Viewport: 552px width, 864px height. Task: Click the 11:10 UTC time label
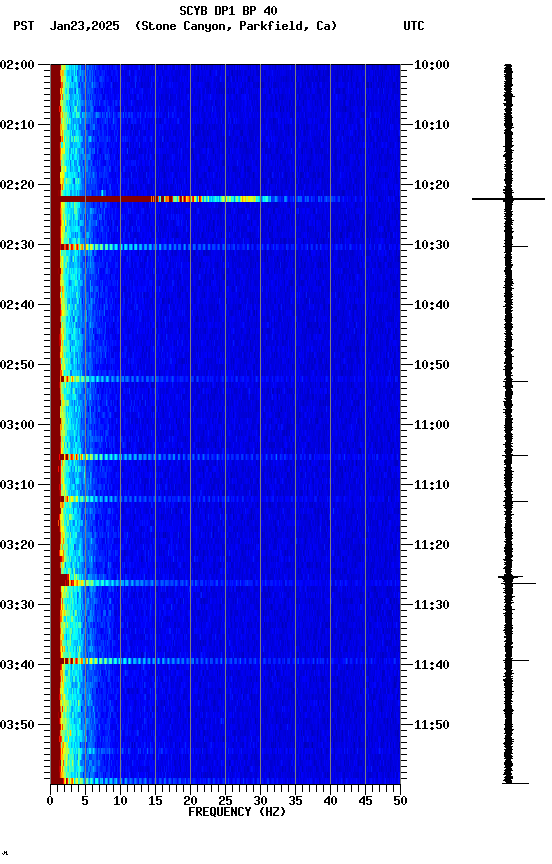(x=431, y=485)
